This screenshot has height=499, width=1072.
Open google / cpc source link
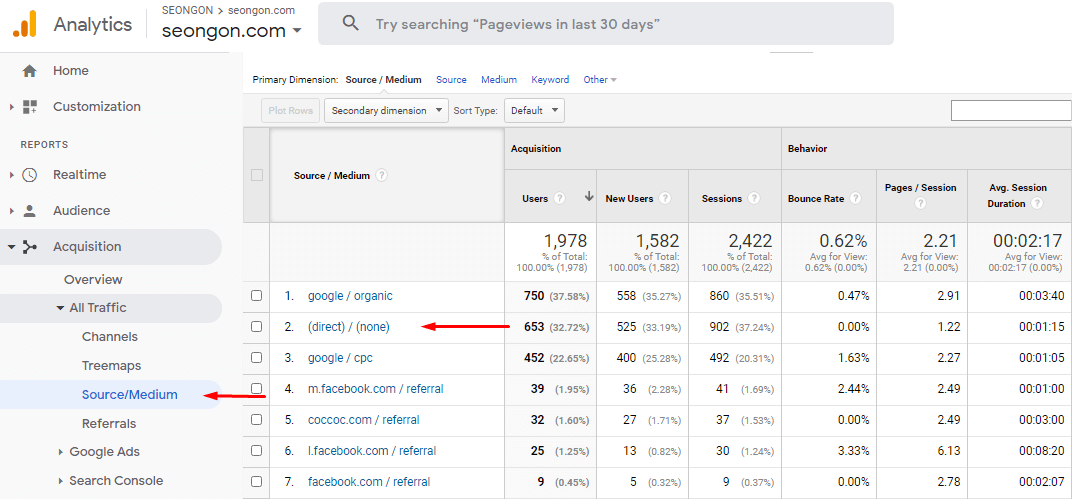point(340,358)
